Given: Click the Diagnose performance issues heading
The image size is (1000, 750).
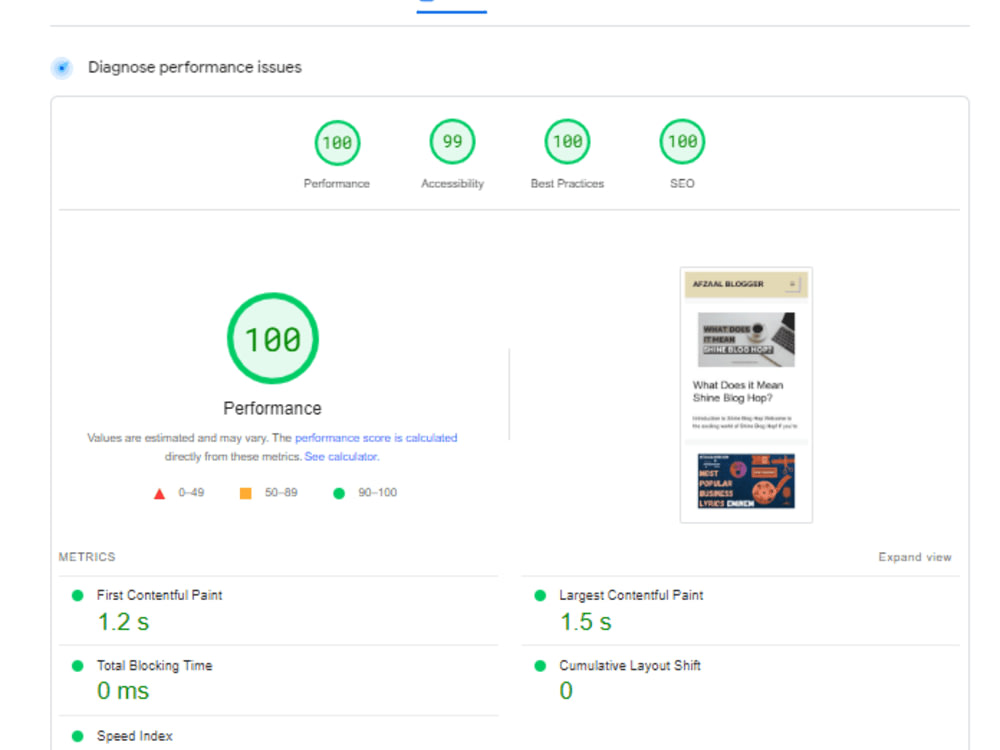Looking at the screenshot, I should (x=195, y=67).
